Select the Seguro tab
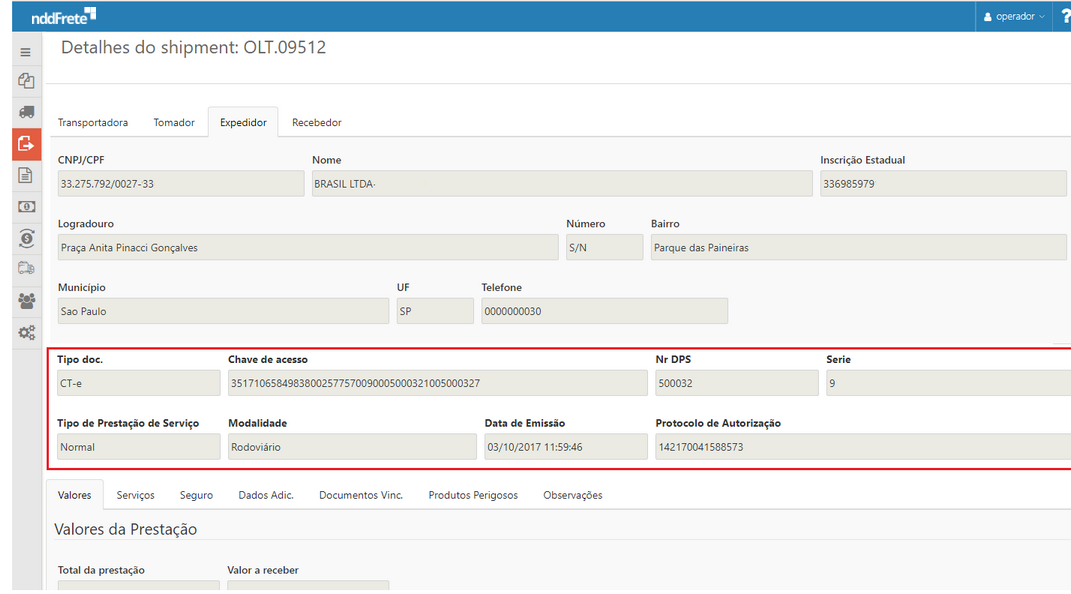 (x=196, y=495)
